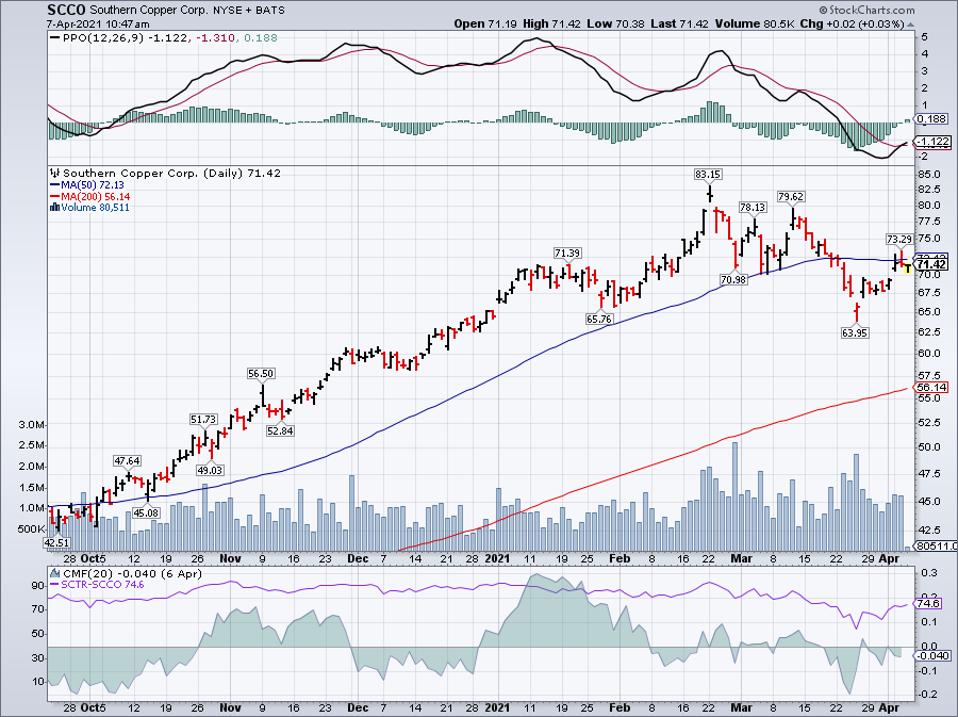Click the 'NYSE + BATS' exchange text

[249, 10]
